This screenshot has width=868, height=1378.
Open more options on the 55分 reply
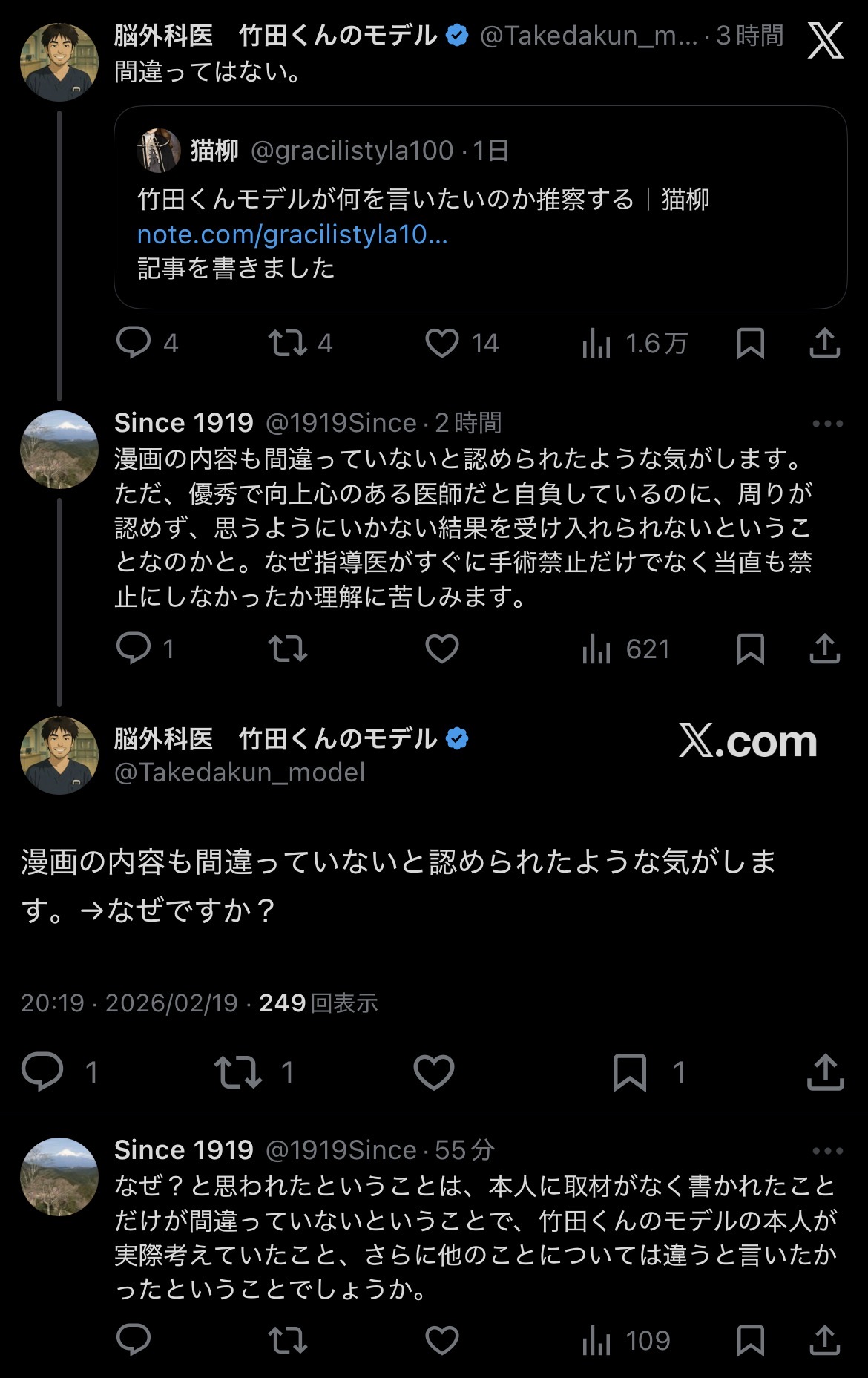pos(827,1151)
